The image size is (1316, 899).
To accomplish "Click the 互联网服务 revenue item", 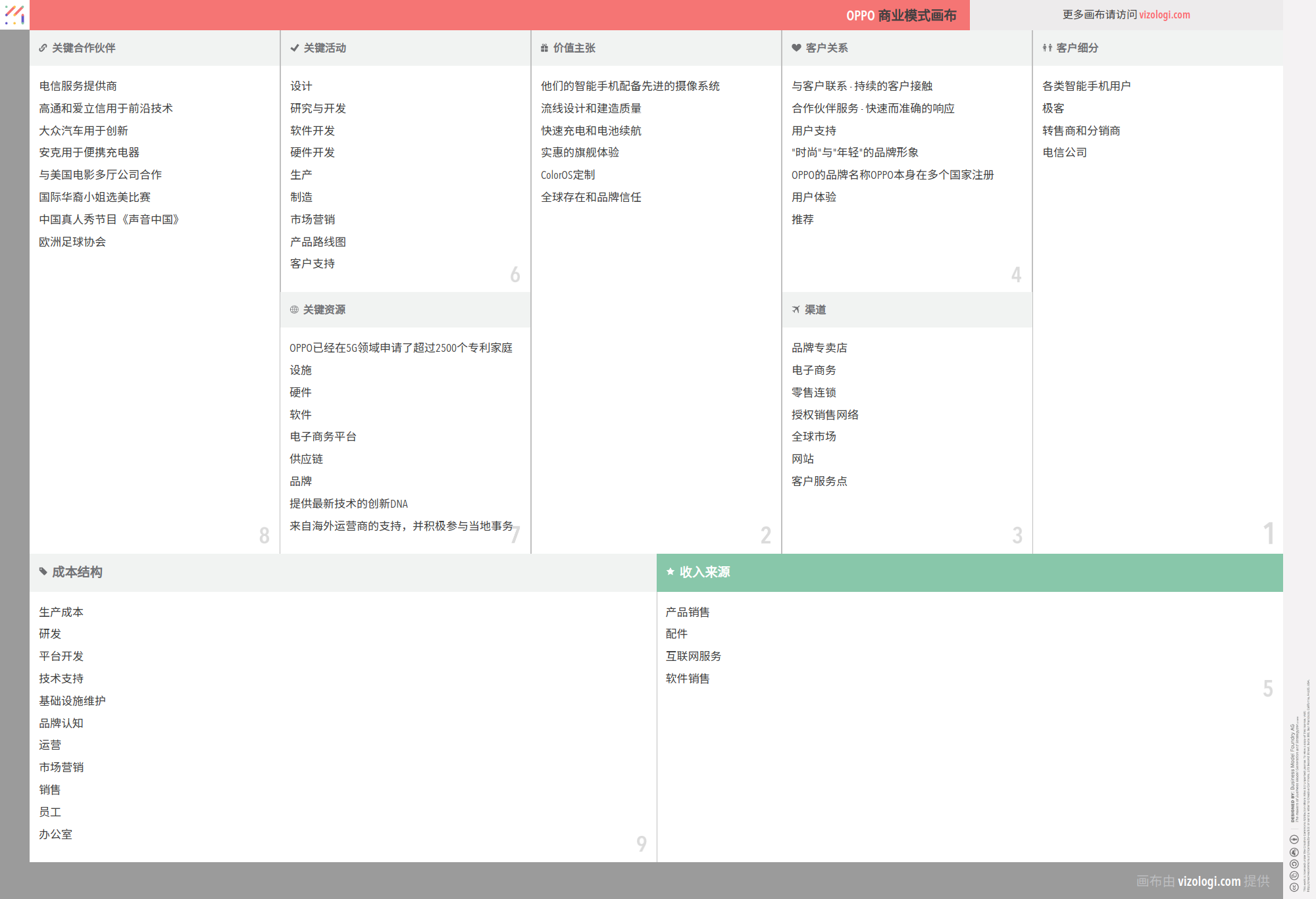I will (x=693, y=656).
